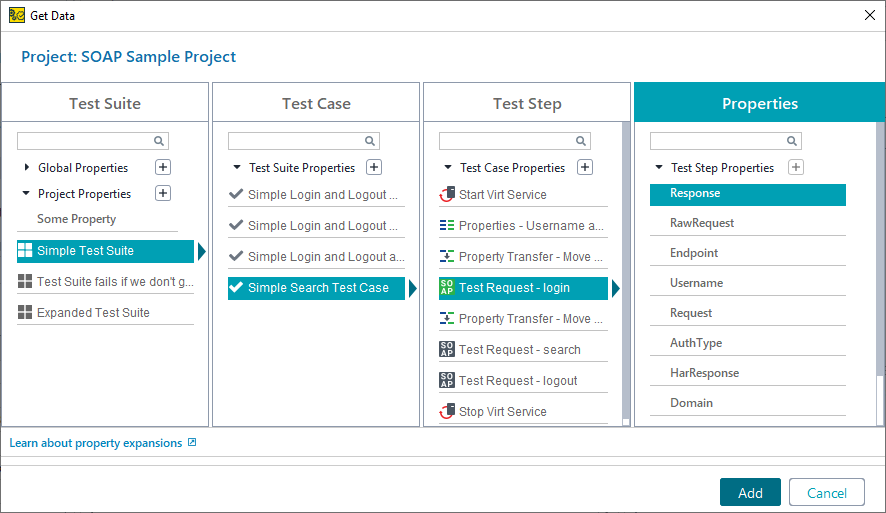Image resolution: width=886 pixels, height=513 pixels.
Task: Click the Test Suite column header
Action: tap(105, 103)
